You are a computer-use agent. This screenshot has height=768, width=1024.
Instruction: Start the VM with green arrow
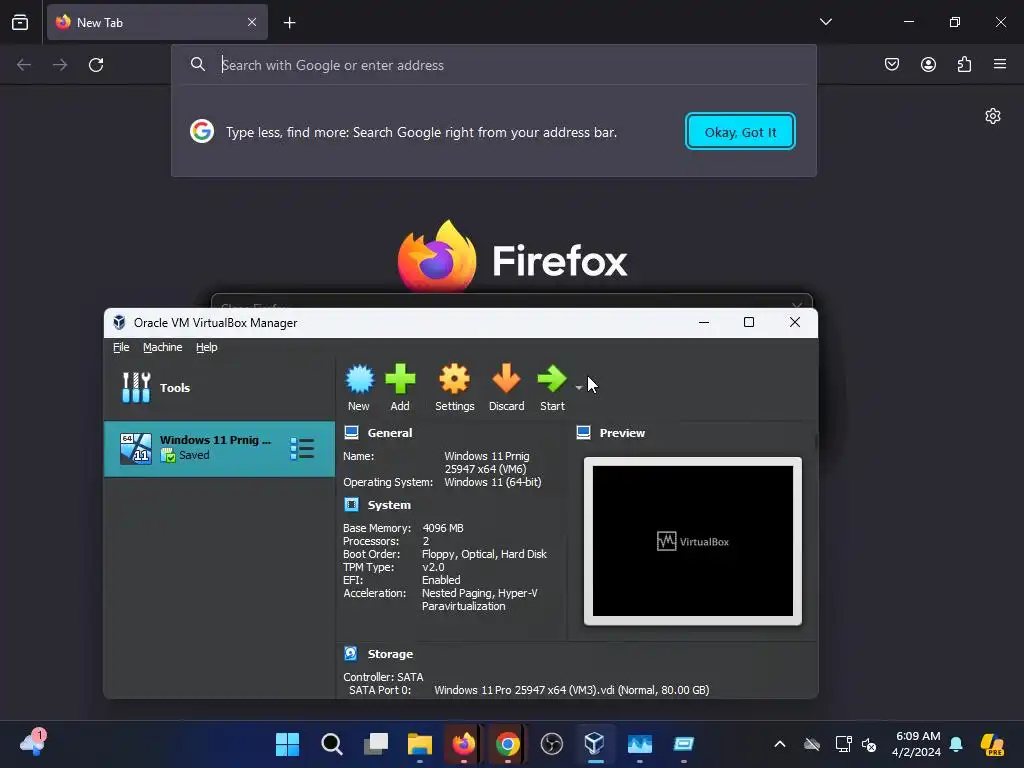pyautogui.click(x=552, y=388)
